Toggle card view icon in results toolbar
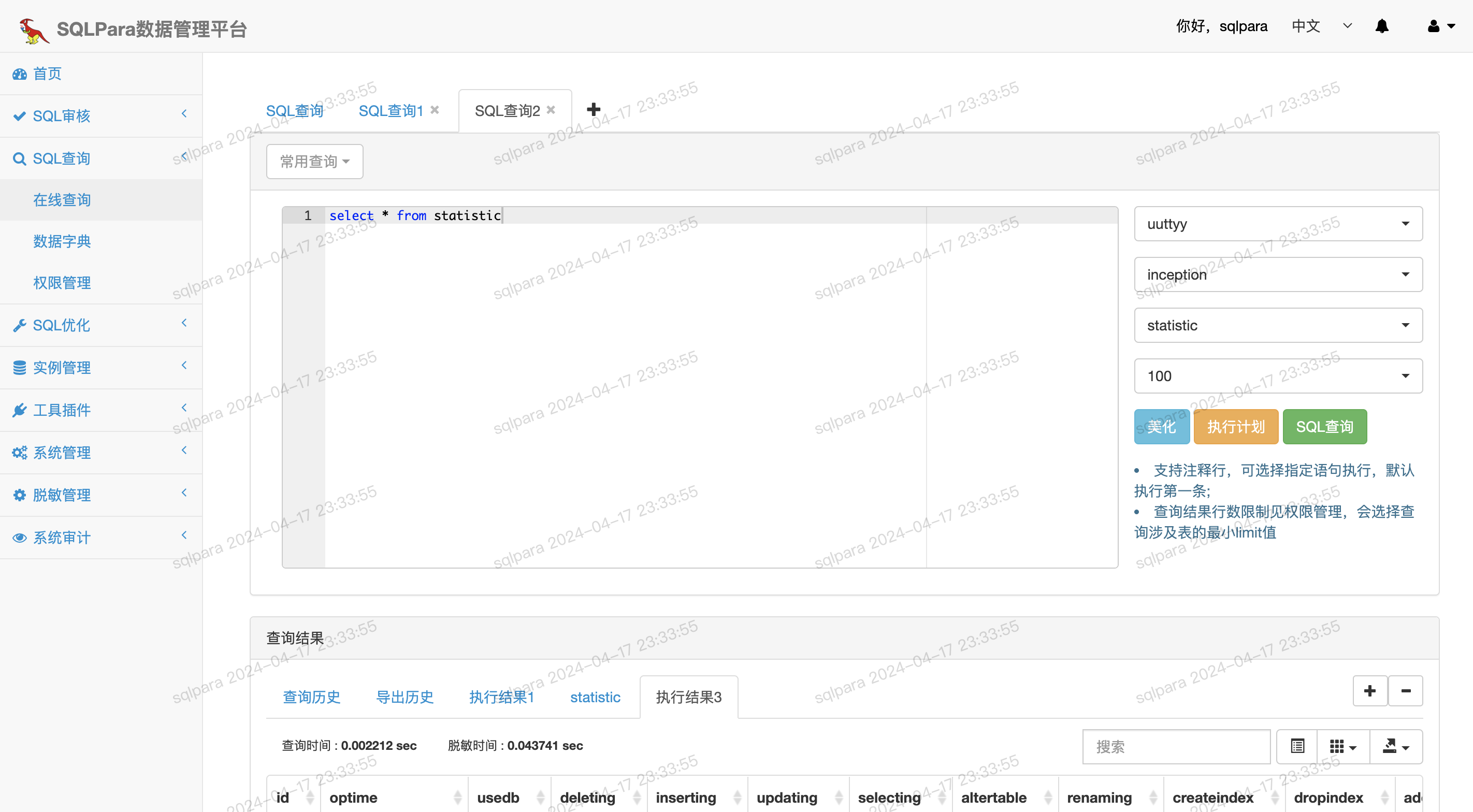 click(x=1297, y=746)
